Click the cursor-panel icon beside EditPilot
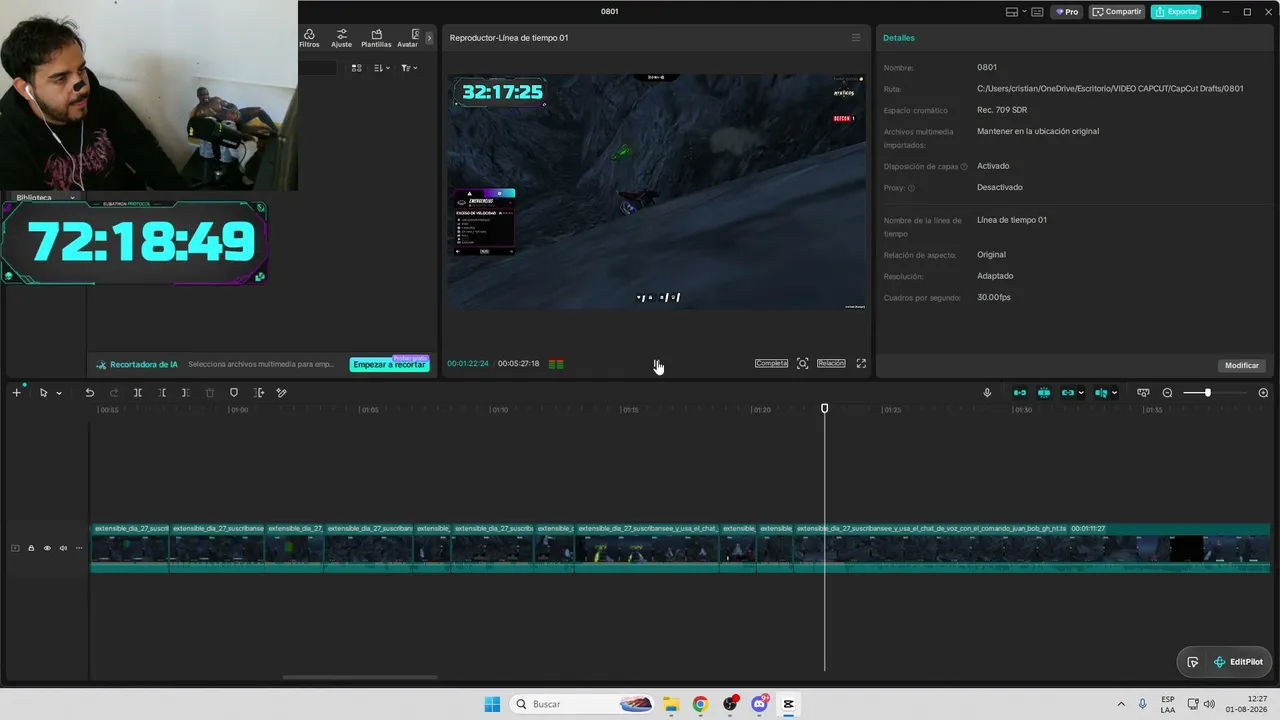This screenshot has height=720, width=1280. tap(1192, 662)
